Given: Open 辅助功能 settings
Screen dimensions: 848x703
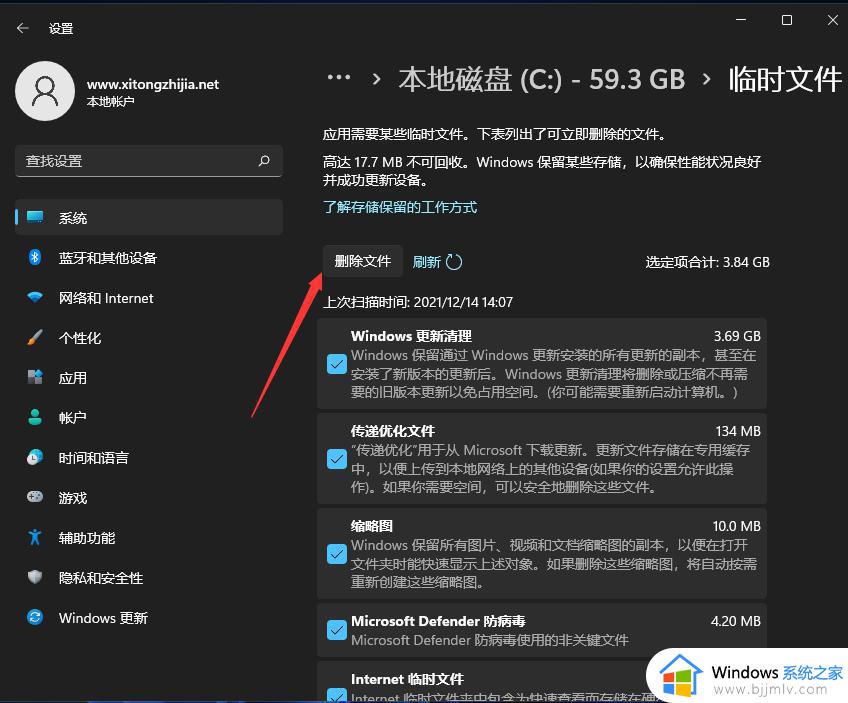Looking at the screenshot, I should (149, 538).
